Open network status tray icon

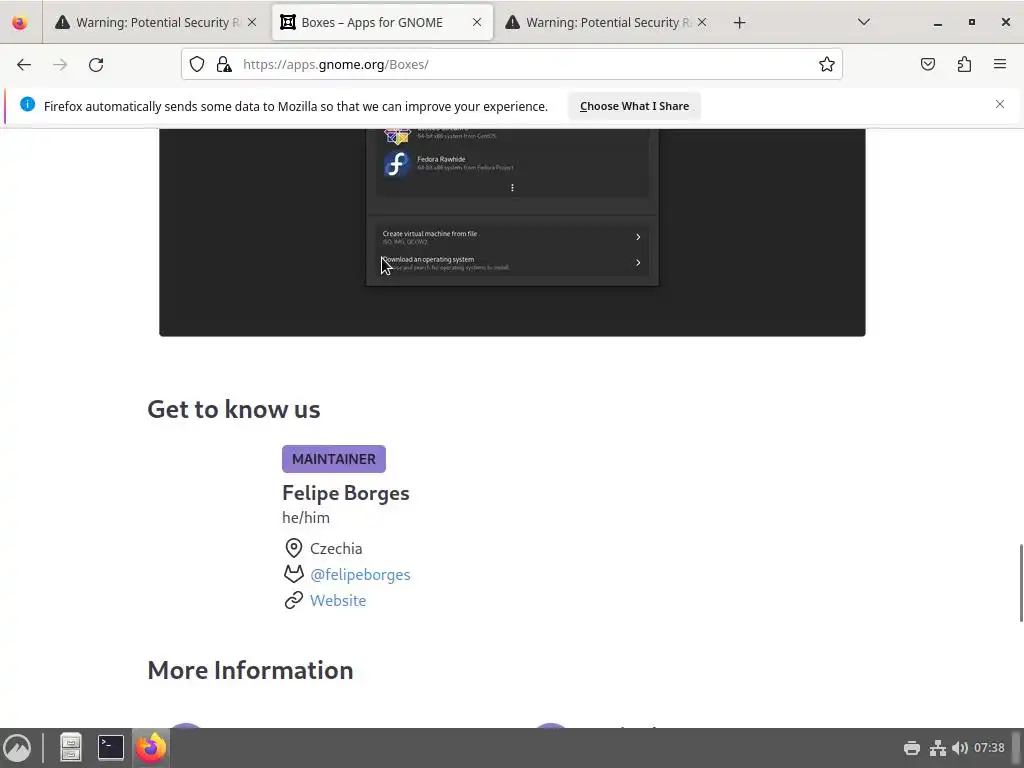[x=938, y=748]
